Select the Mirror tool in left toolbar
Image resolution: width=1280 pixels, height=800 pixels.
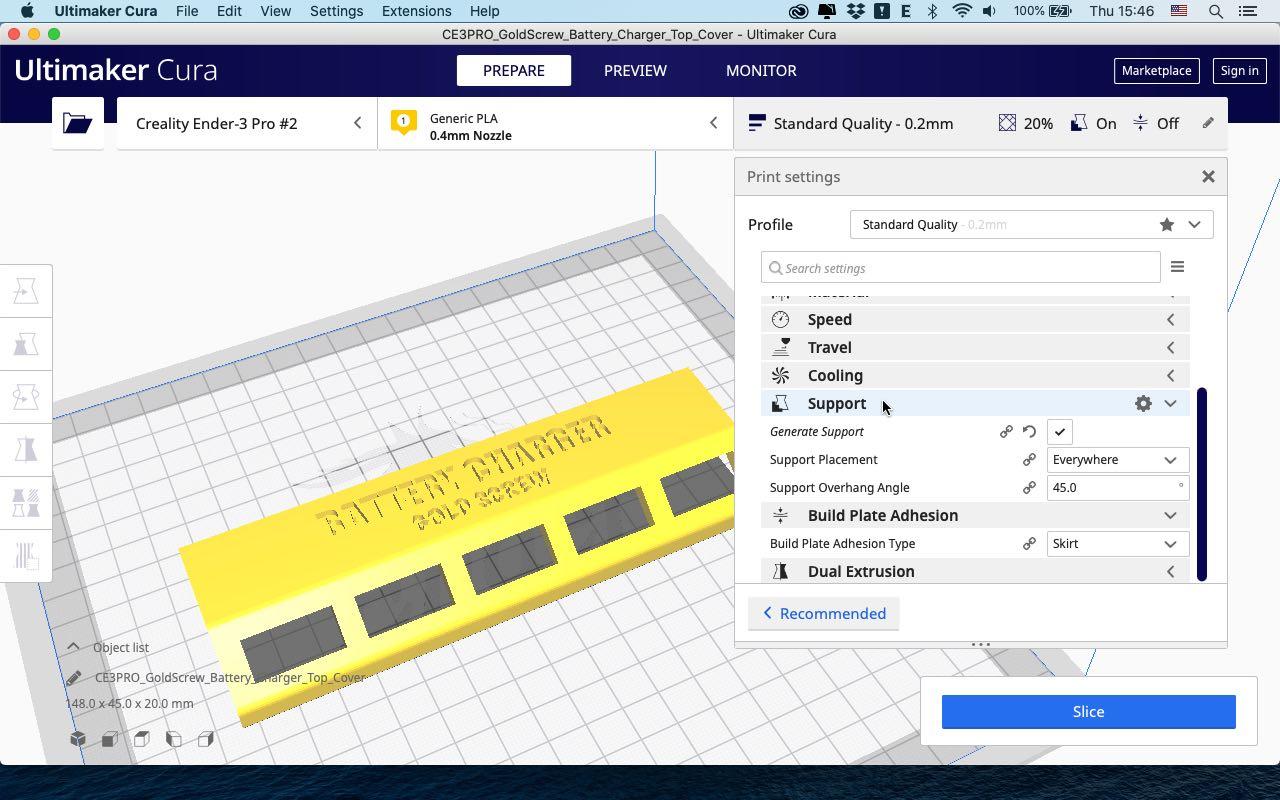26,450
